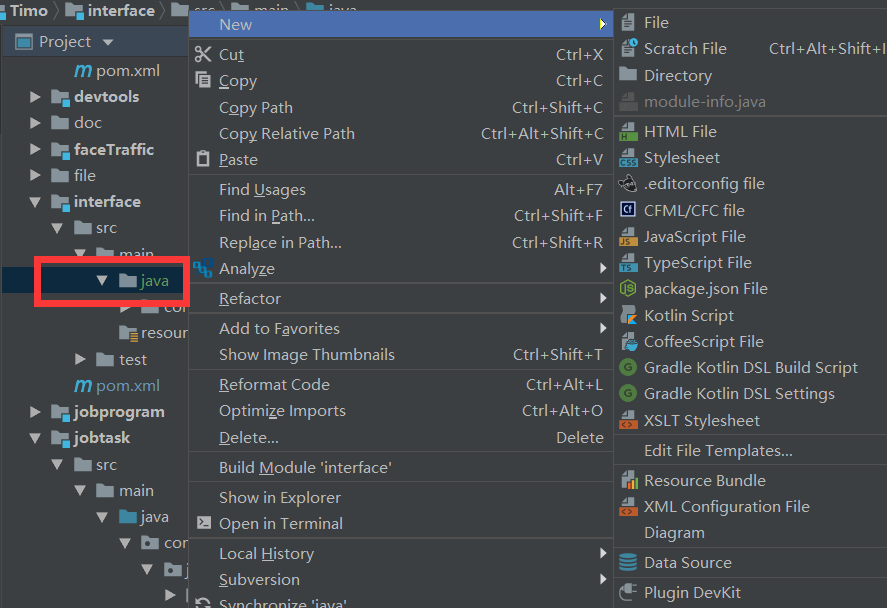Choose Diagram from New submenu
Viewport: 887px width, 608px height.
[x=750, y=532]
